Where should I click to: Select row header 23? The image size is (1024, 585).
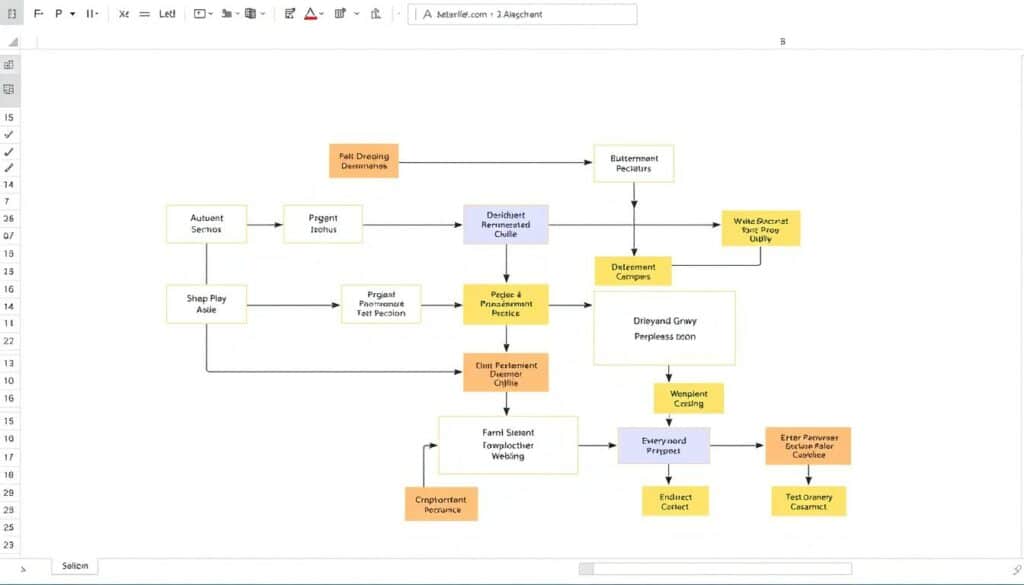[x=8, y=545]
